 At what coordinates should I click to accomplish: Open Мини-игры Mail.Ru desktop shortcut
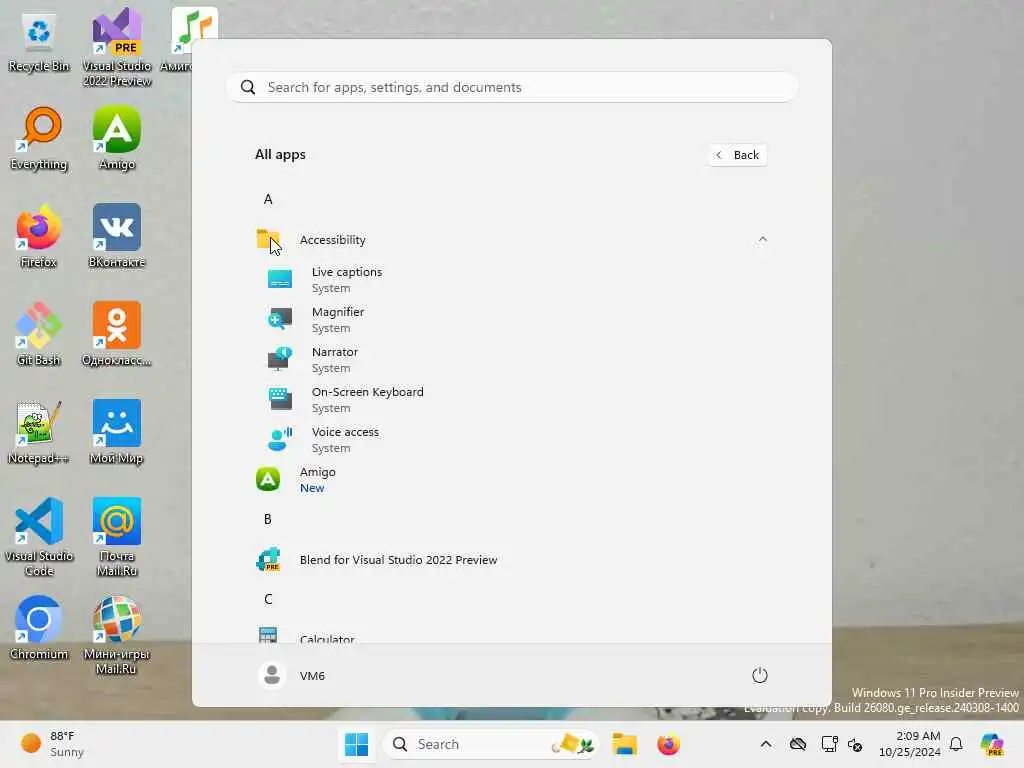click(x=117, y=635)
